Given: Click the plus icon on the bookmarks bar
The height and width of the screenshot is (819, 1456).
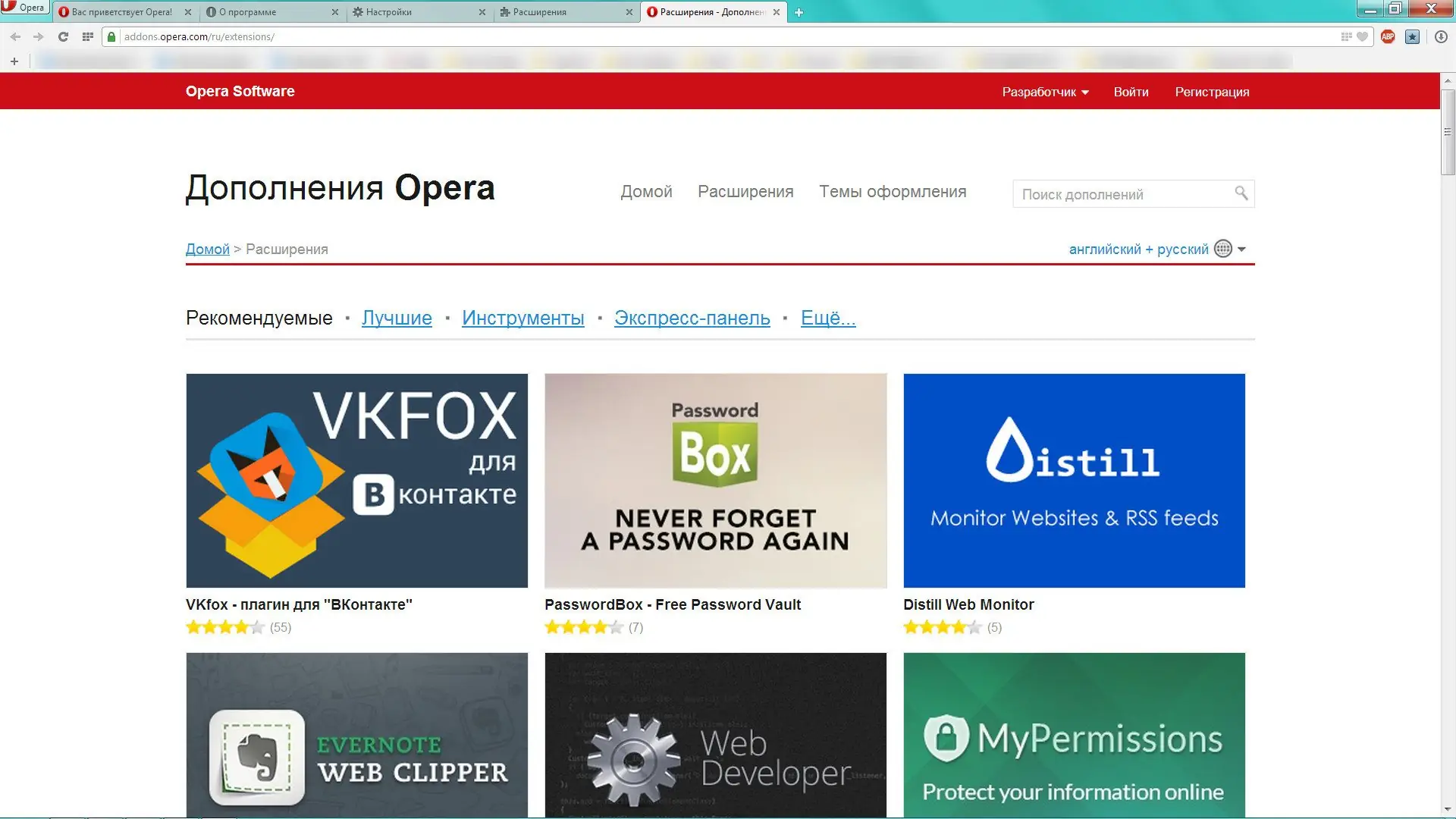Looking at the screenshot, I should click(14, 61).
